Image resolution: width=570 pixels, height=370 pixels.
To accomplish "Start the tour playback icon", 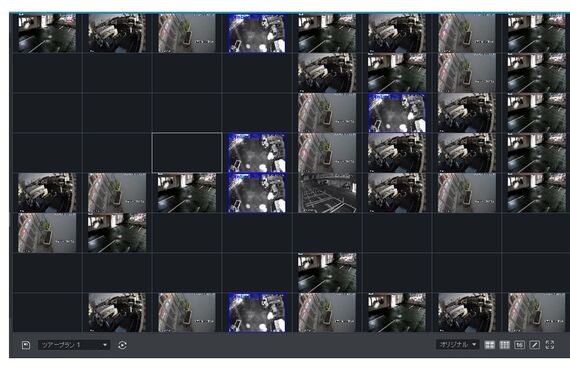I will pos(123,345).
